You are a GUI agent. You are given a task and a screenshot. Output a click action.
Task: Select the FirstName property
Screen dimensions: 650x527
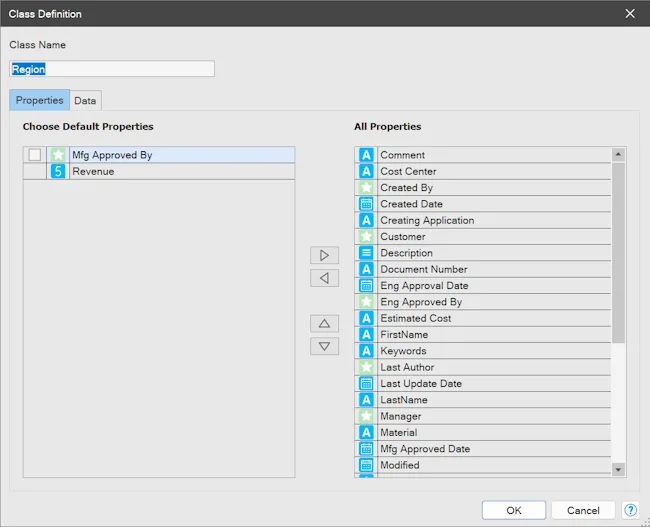coord(483,335)
